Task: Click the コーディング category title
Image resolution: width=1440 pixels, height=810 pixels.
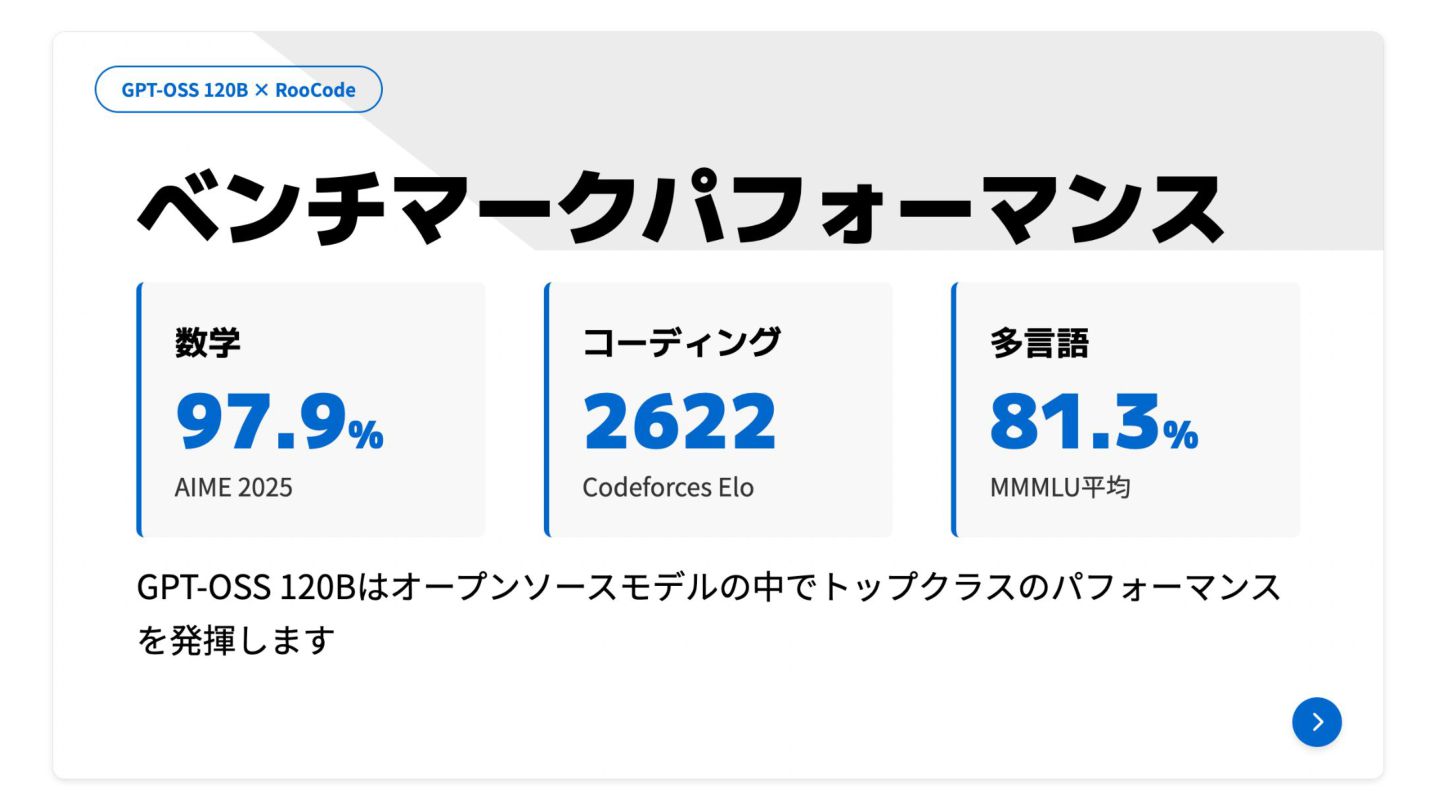Action: [x=682, y=343]
